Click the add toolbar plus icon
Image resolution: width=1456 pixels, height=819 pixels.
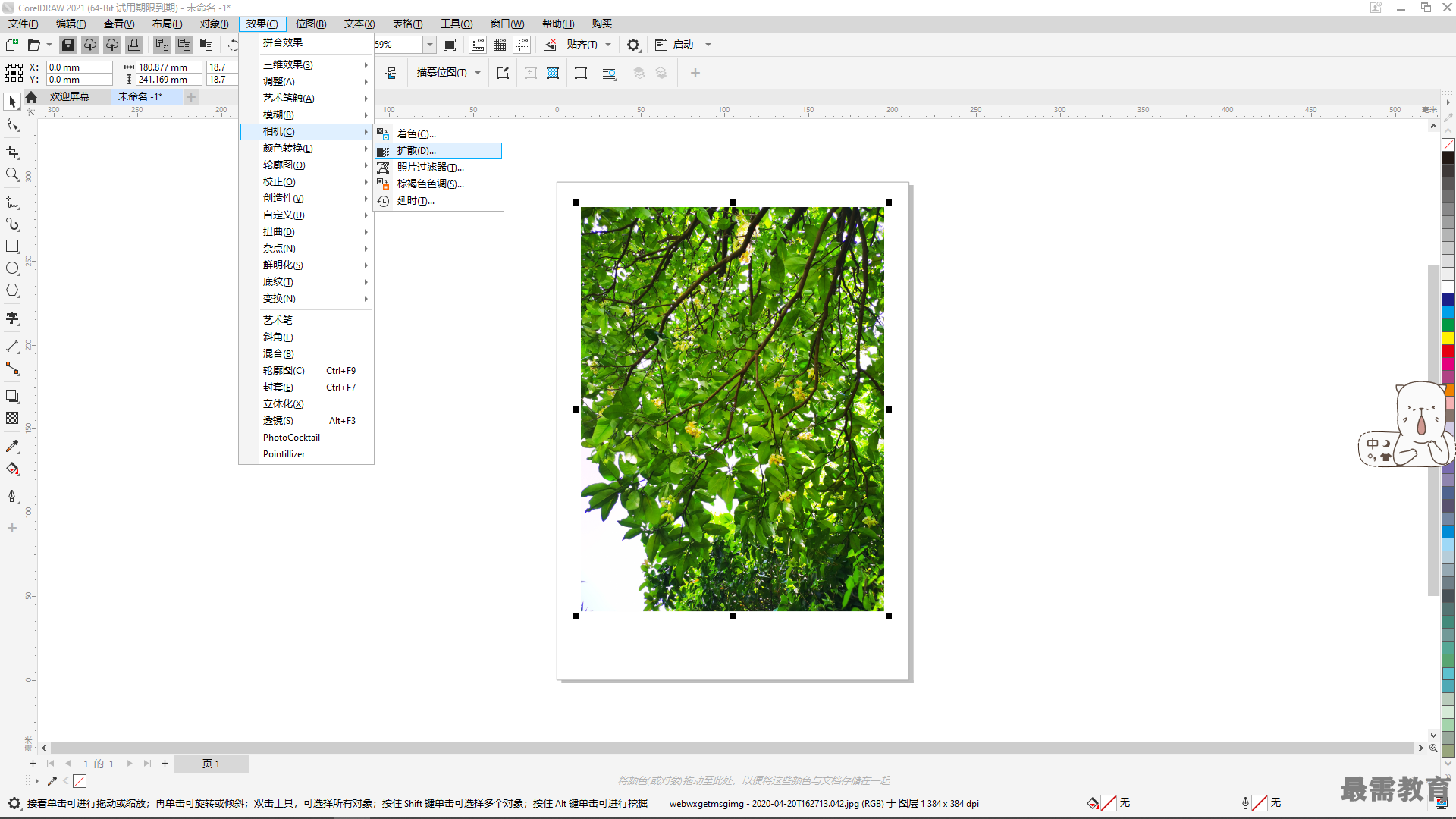click(695, 73)
